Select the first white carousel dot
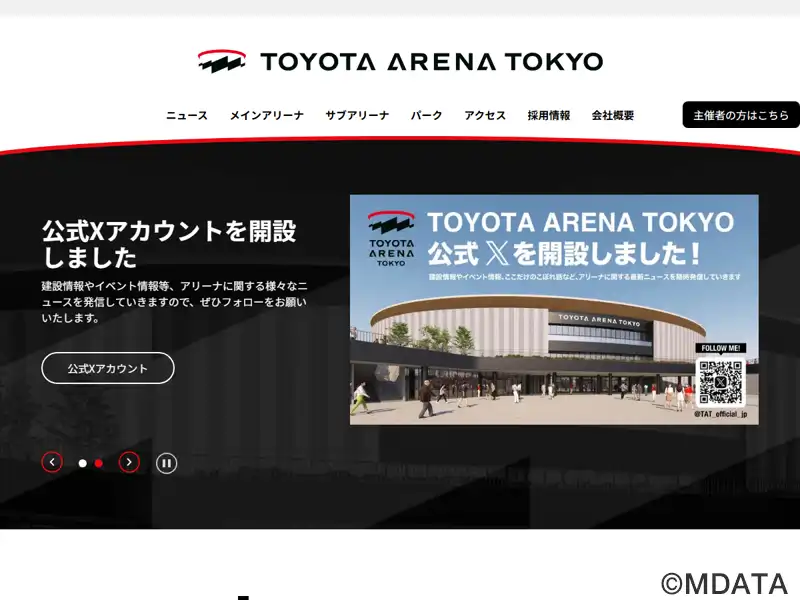 click(83, 463)
